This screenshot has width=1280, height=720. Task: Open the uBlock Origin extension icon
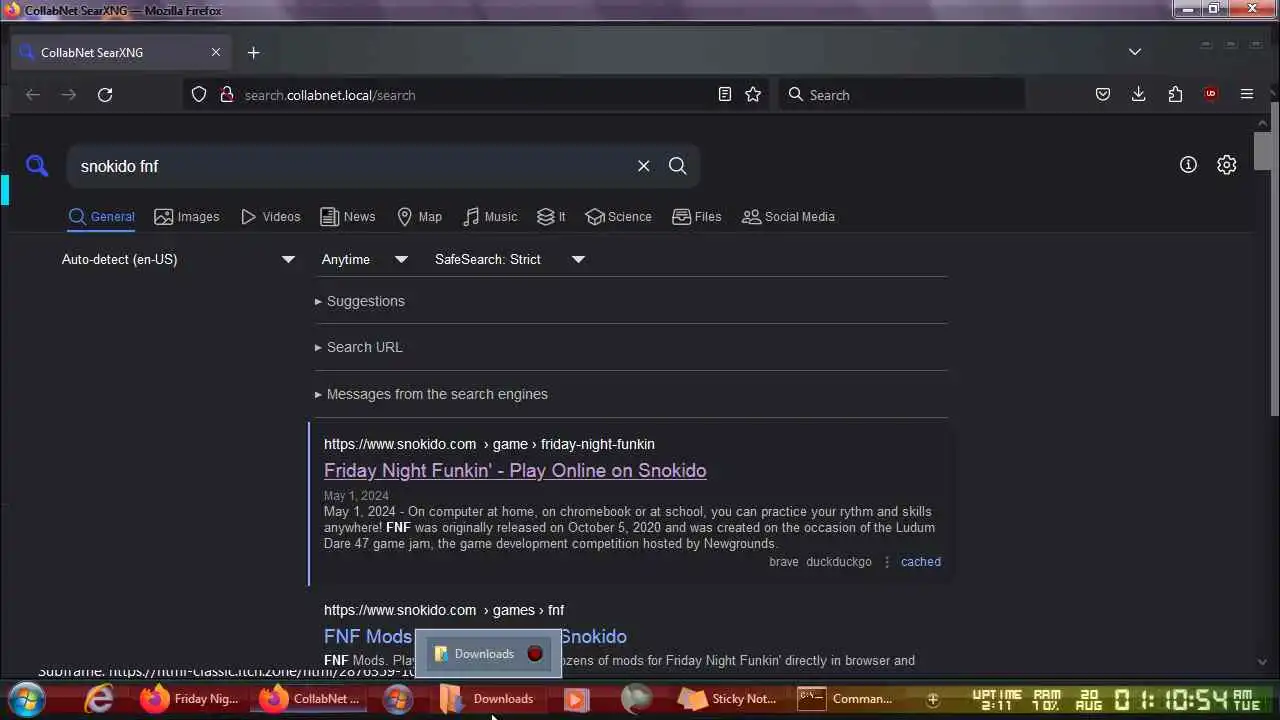tap(1211, 94)
